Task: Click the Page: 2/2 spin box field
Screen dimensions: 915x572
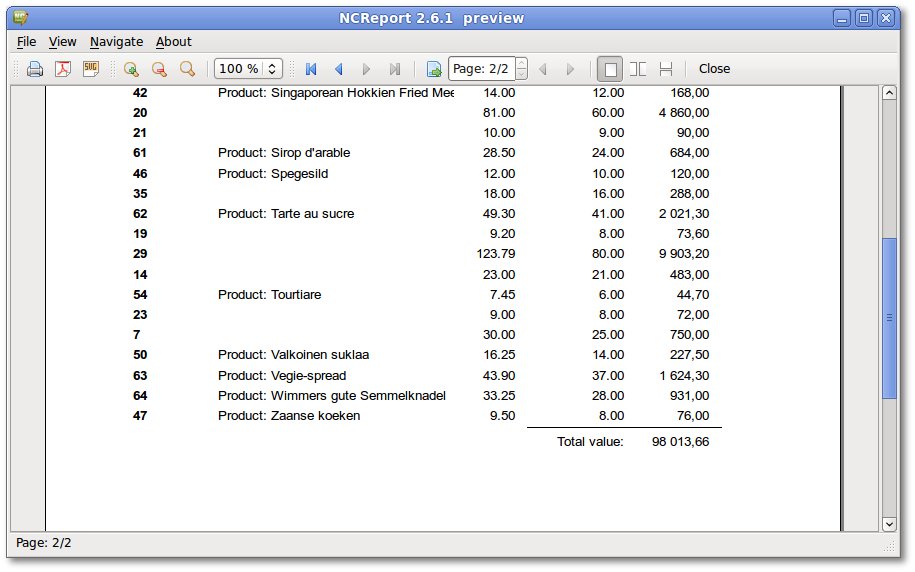Action: 481,69
